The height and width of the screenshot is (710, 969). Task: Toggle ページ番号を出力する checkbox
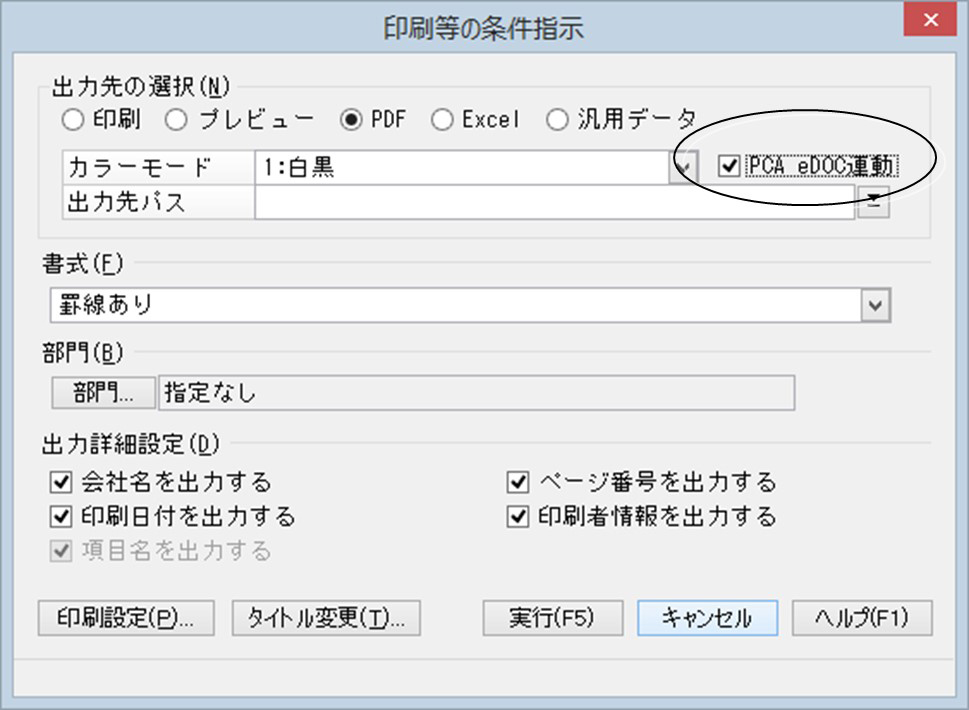(x=518, y=482)
